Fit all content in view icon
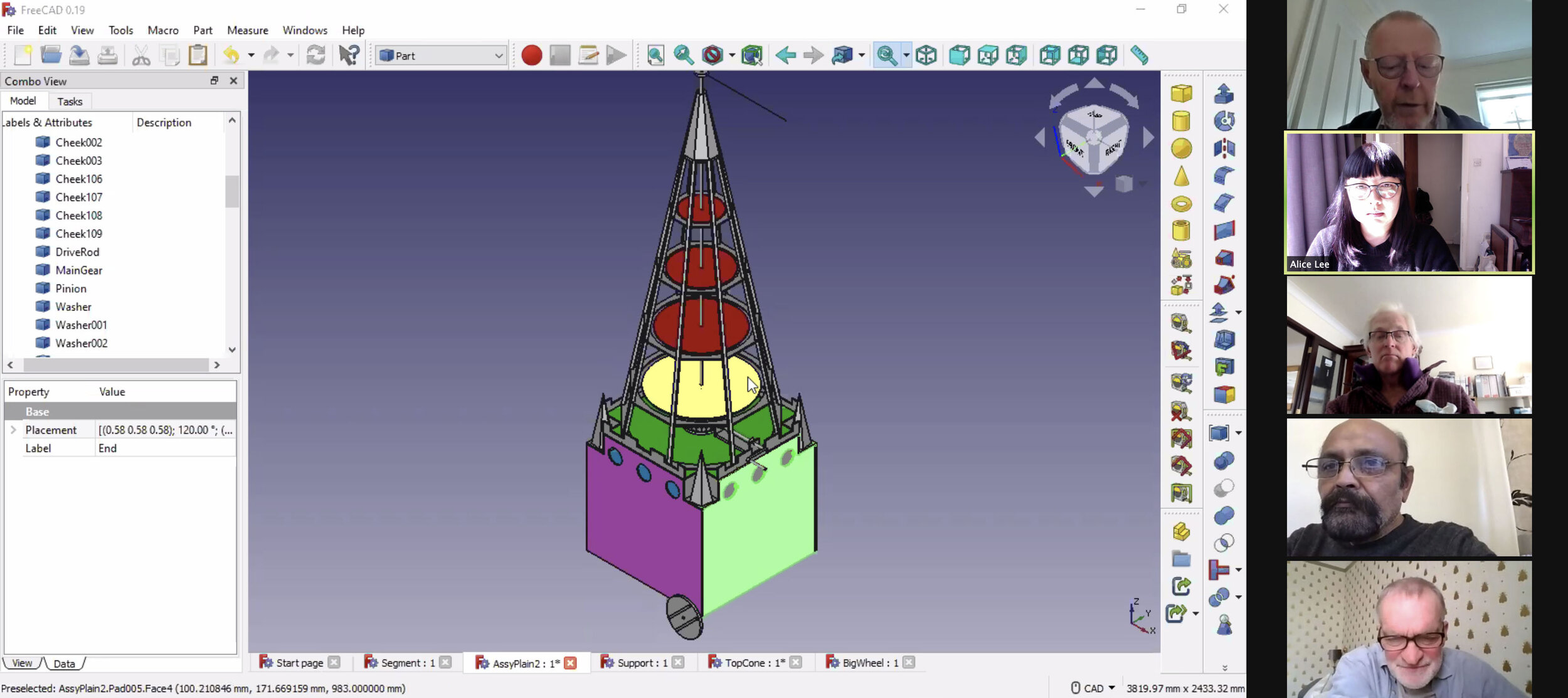This screenshot has height=698, width=1568. (655, 55)
